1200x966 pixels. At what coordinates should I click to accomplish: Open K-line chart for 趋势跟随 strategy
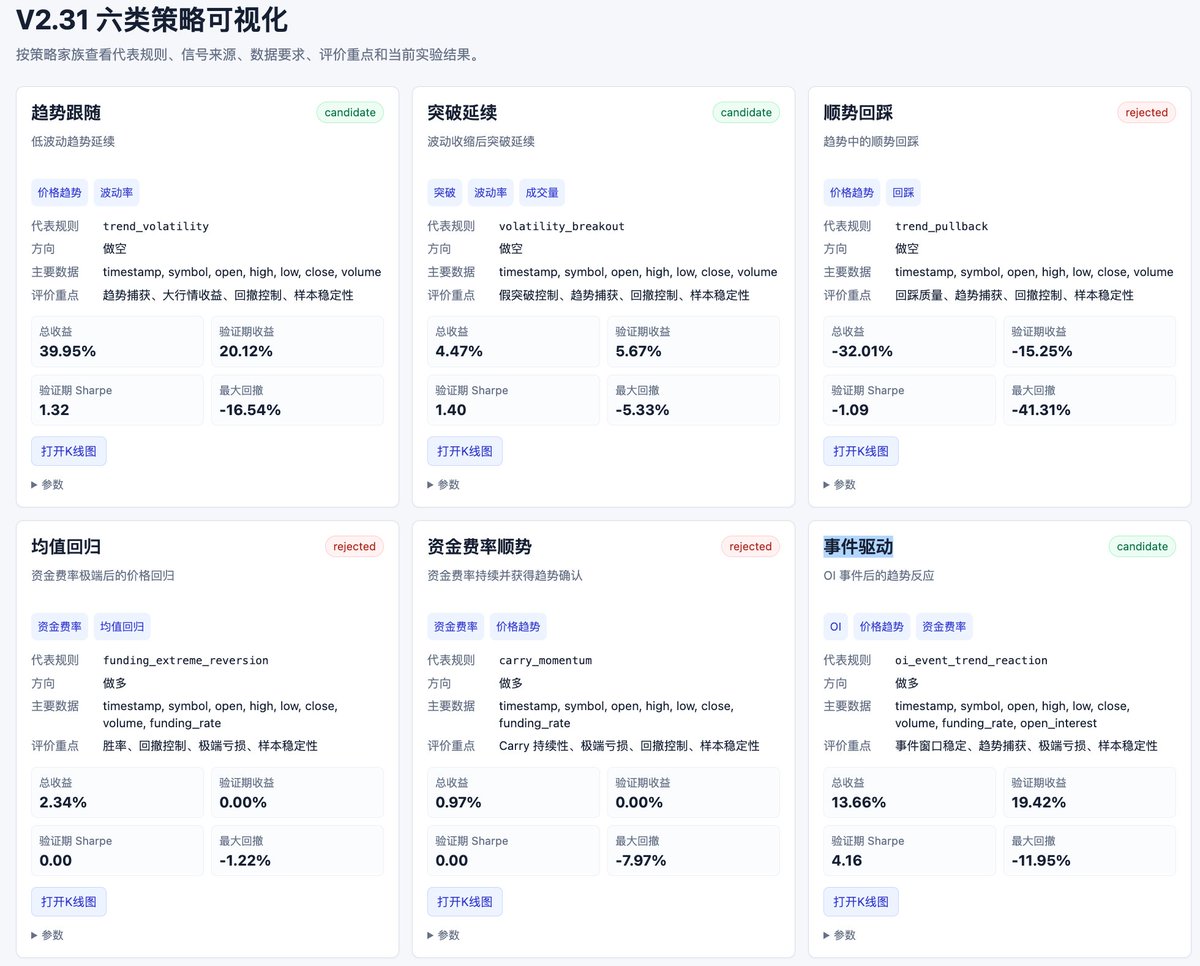(69, 451)
